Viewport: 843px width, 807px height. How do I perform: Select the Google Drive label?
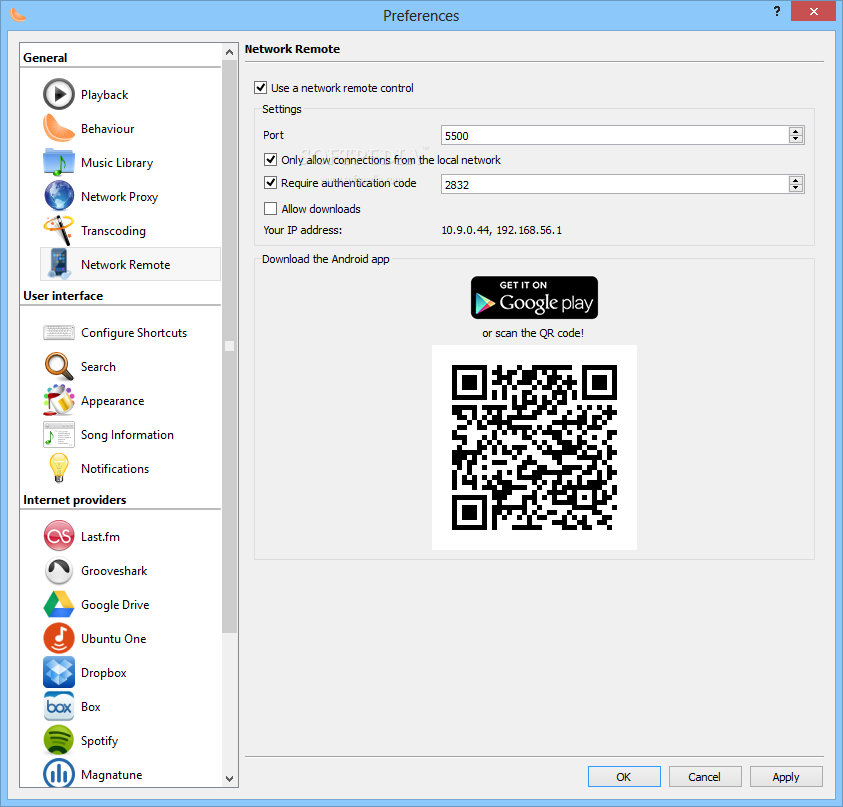(x=115, y=604)
